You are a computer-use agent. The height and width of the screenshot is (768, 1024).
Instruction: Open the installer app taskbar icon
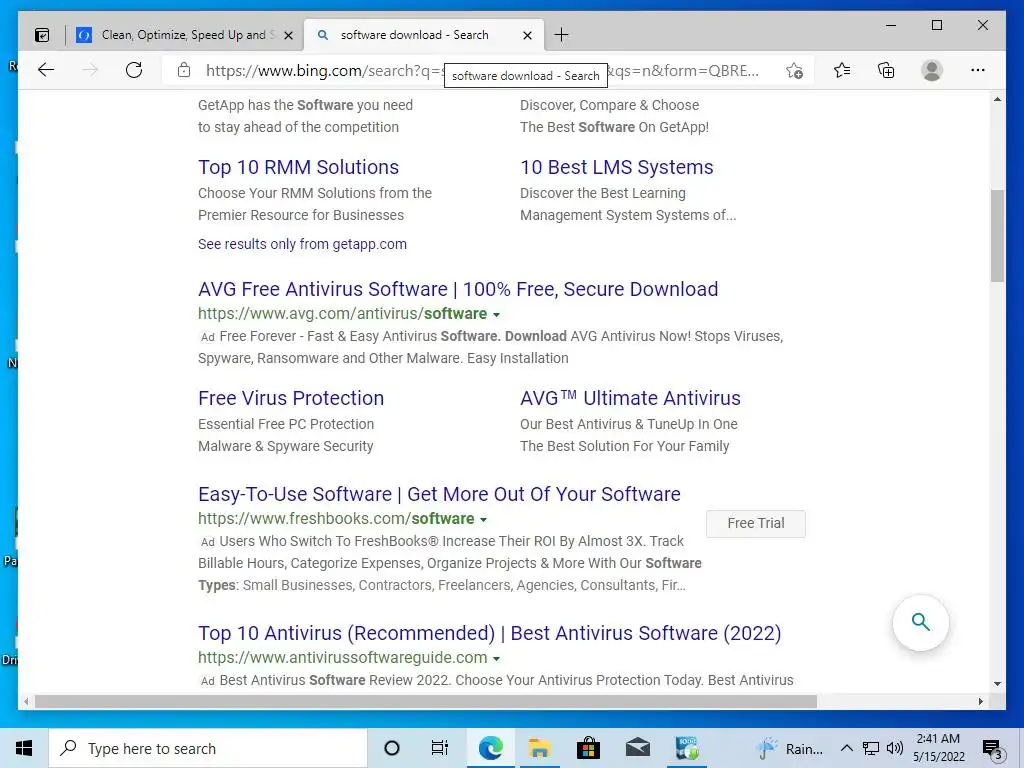point(687,748)
